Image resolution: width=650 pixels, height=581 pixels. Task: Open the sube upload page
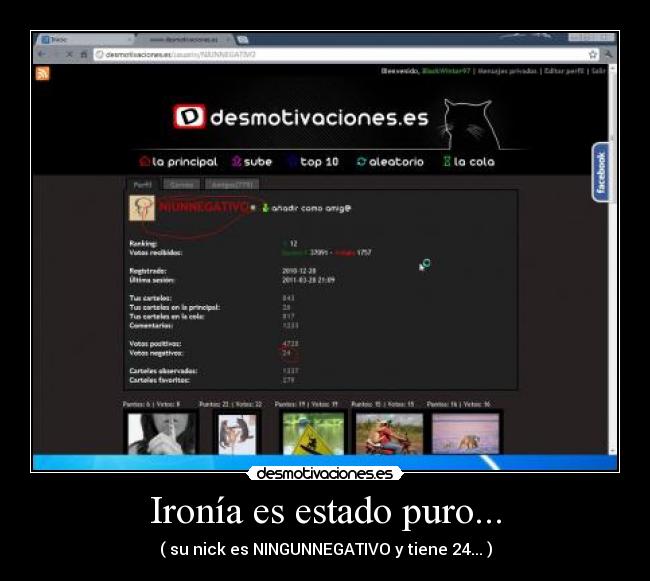click(252, 162)
